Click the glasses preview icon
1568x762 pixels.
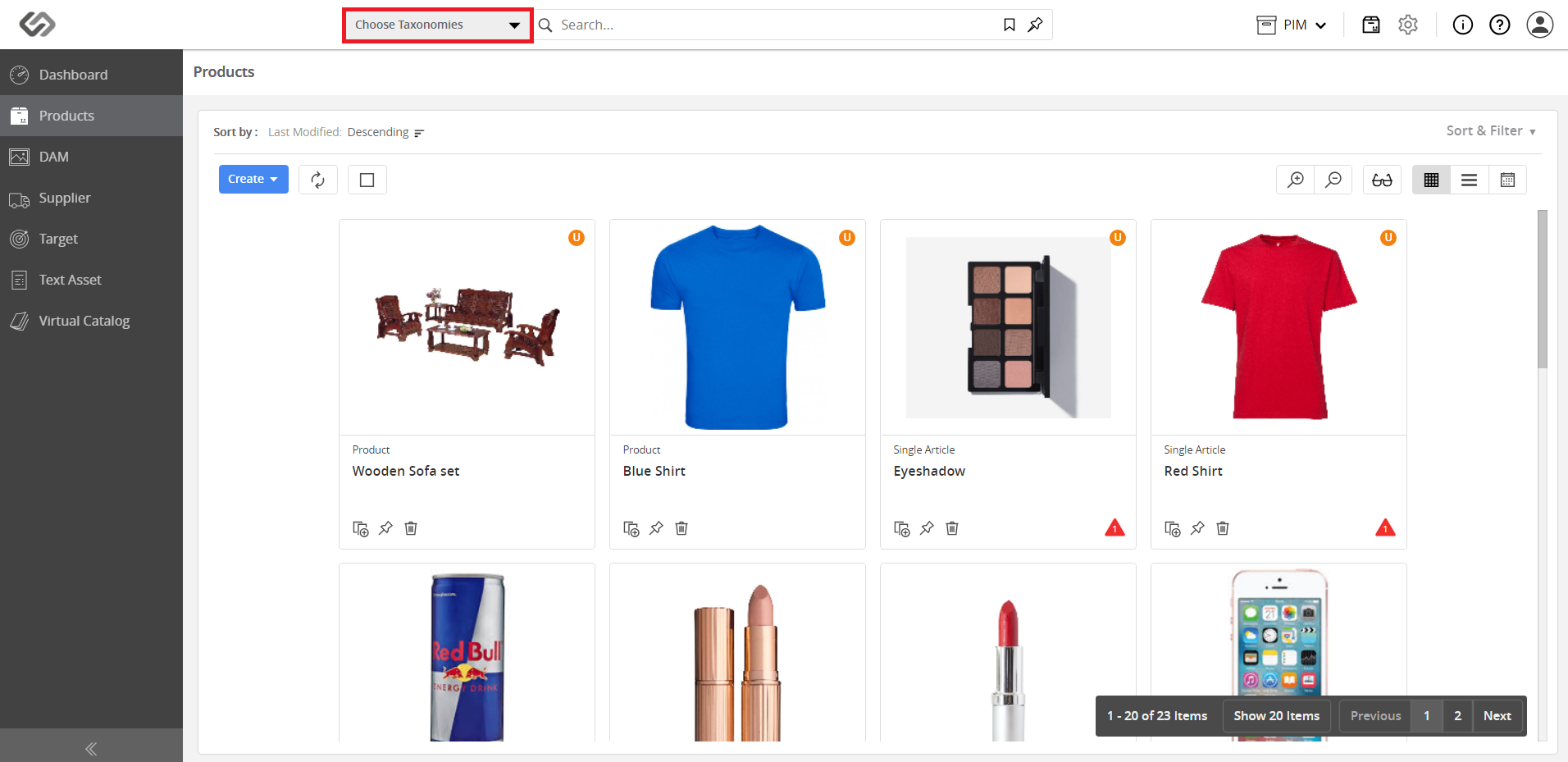(x=1382, y=180)
